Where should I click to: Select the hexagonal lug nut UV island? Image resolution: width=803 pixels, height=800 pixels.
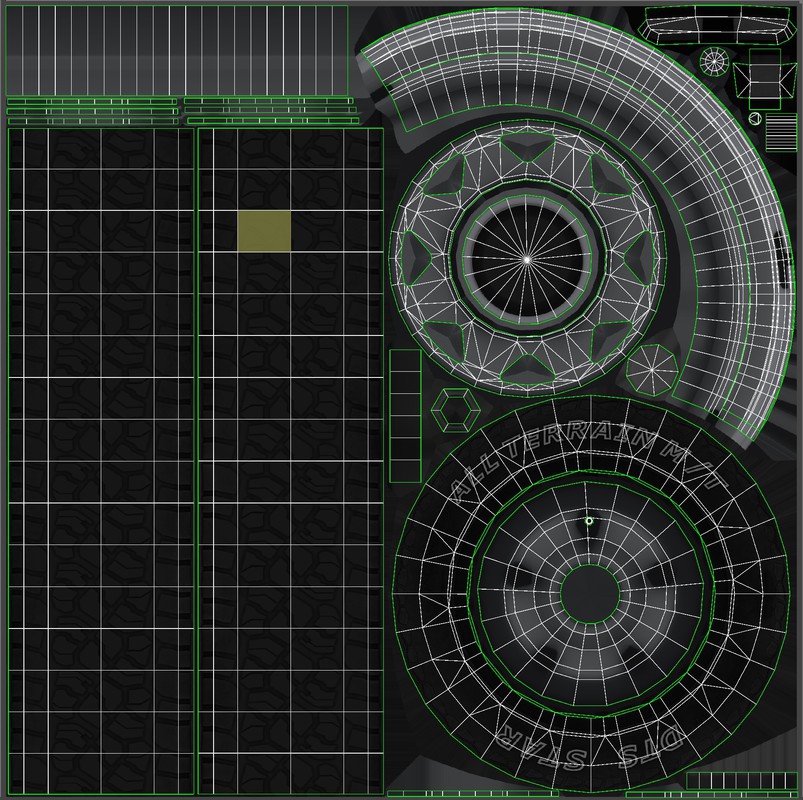coord(456,410)
